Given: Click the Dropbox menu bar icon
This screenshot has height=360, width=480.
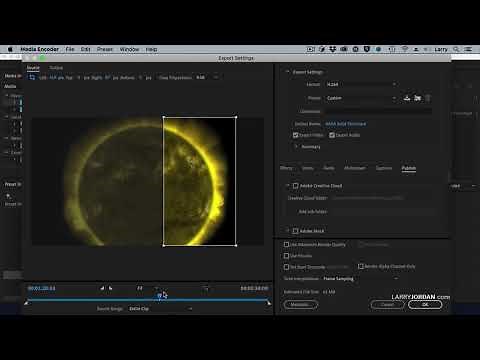Looking at the screenshot, I should pos(333,49).
